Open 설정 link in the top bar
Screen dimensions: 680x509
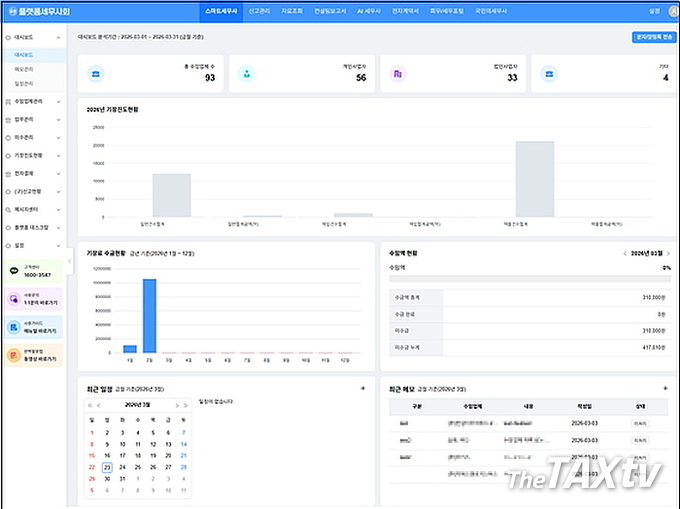pyautogui.click(x=653, y=11)
